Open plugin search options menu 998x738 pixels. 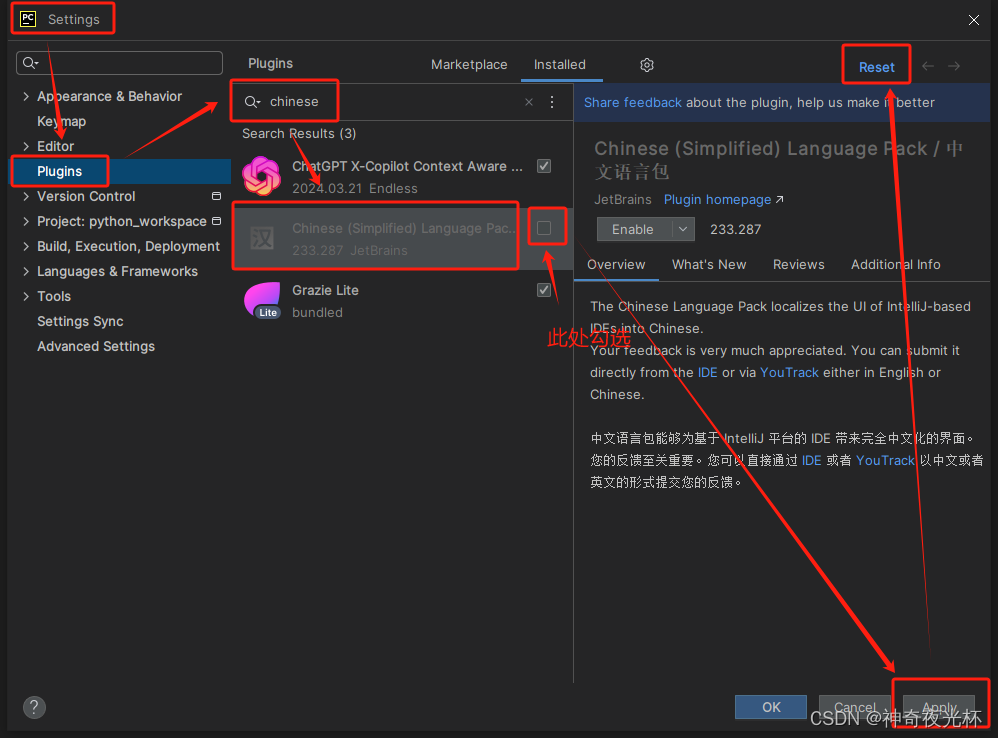click(552, 102)
